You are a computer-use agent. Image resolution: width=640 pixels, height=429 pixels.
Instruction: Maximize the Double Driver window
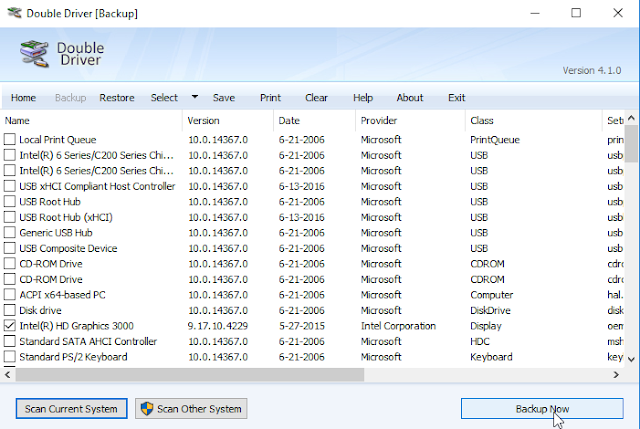(x=576, y=13)
